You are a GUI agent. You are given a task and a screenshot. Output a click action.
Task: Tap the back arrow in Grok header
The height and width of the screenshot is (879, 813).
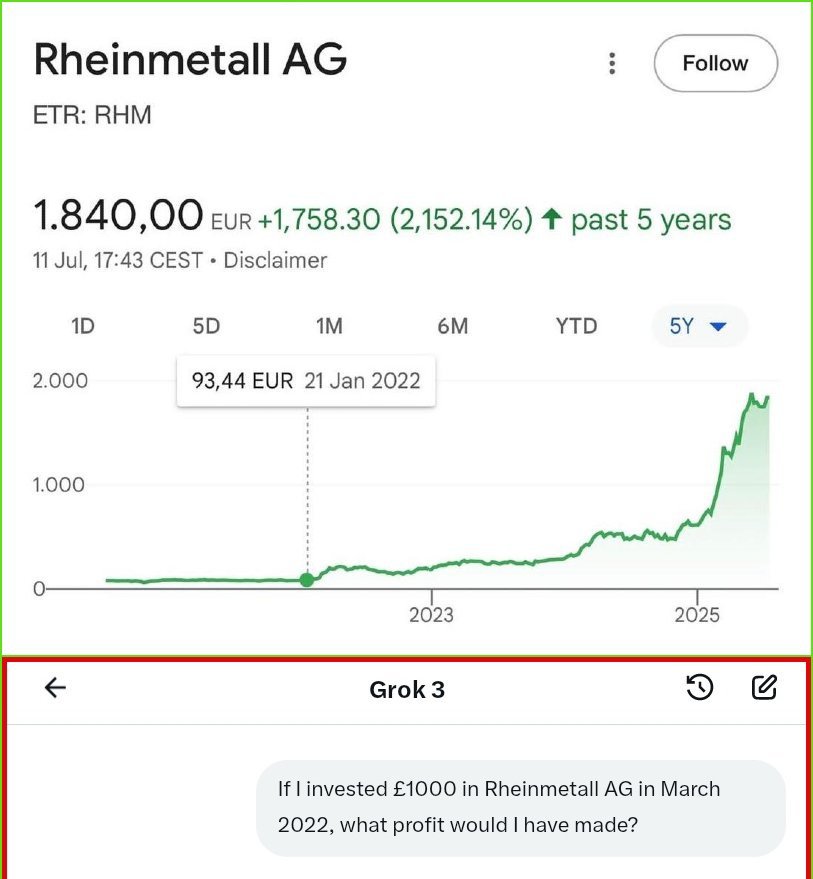coord(55,687)
